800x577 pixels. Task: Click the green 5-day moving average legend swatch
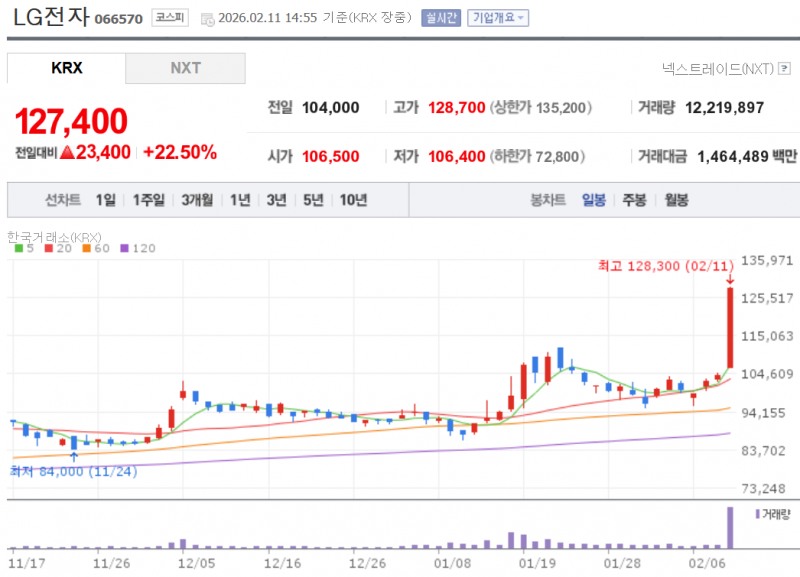18,248
